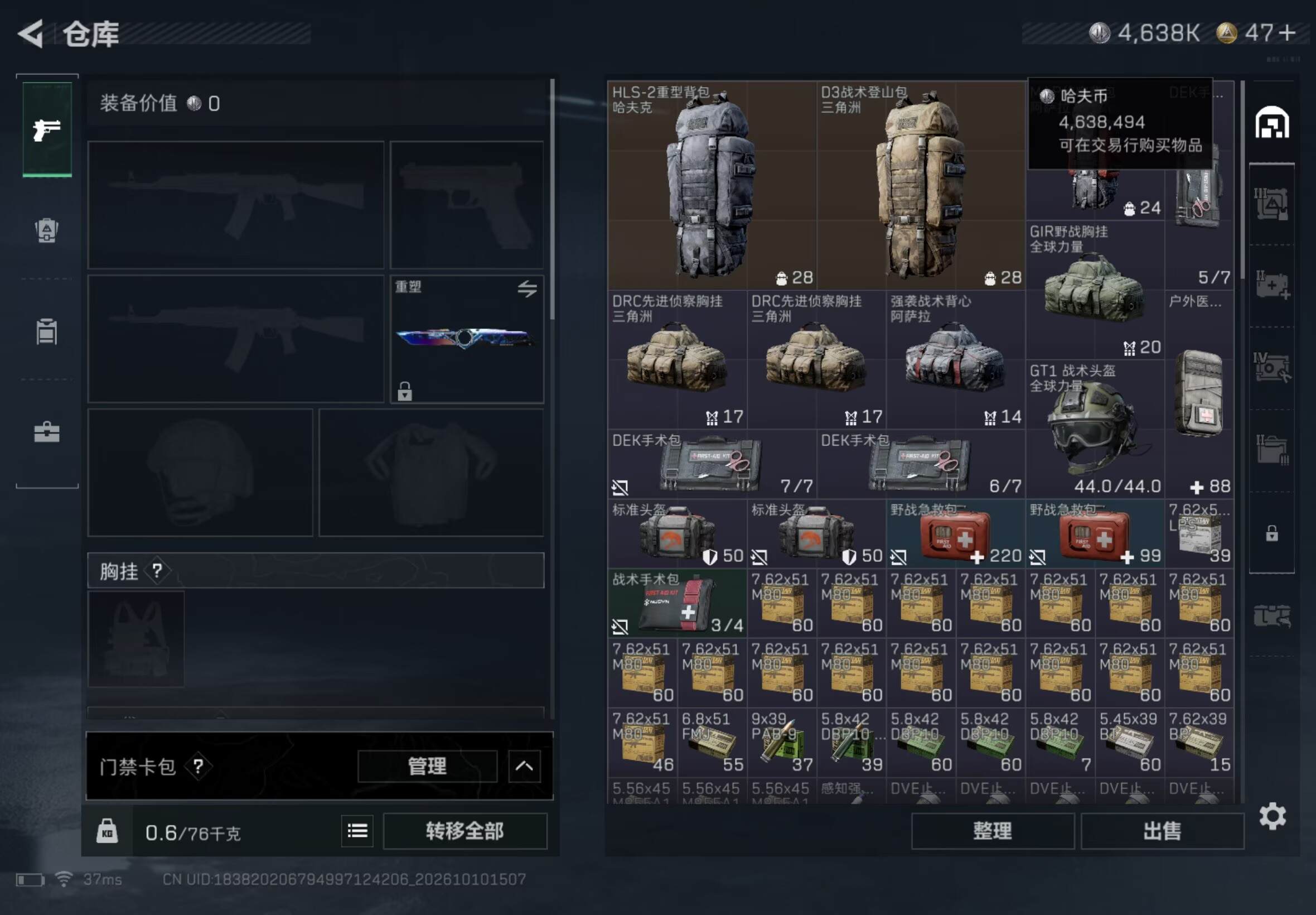Switch to the chest rig sidebar tab
The height and width of the screenshot is (915, 1316).
coord(47,331)
